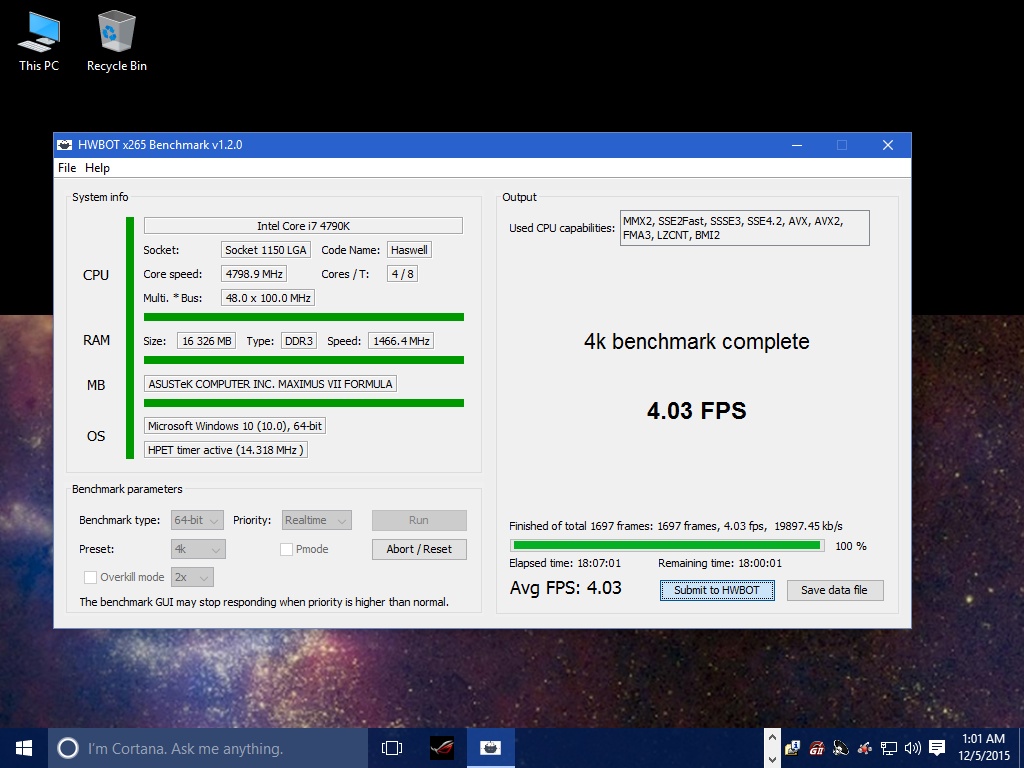Expand hidden tray icons arrow up
This screenshot has height=768, width=1024.
tap(772, 737)
